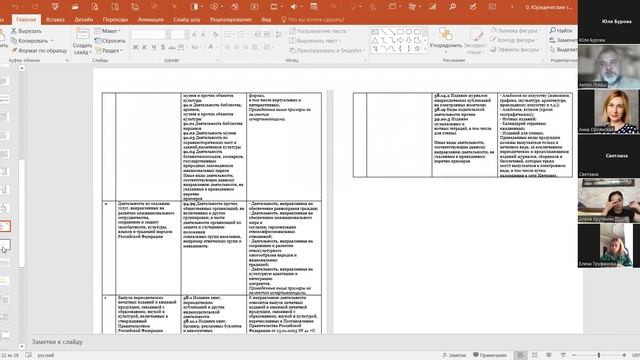Start slideshow from the status bar icon

click(563, 355)
